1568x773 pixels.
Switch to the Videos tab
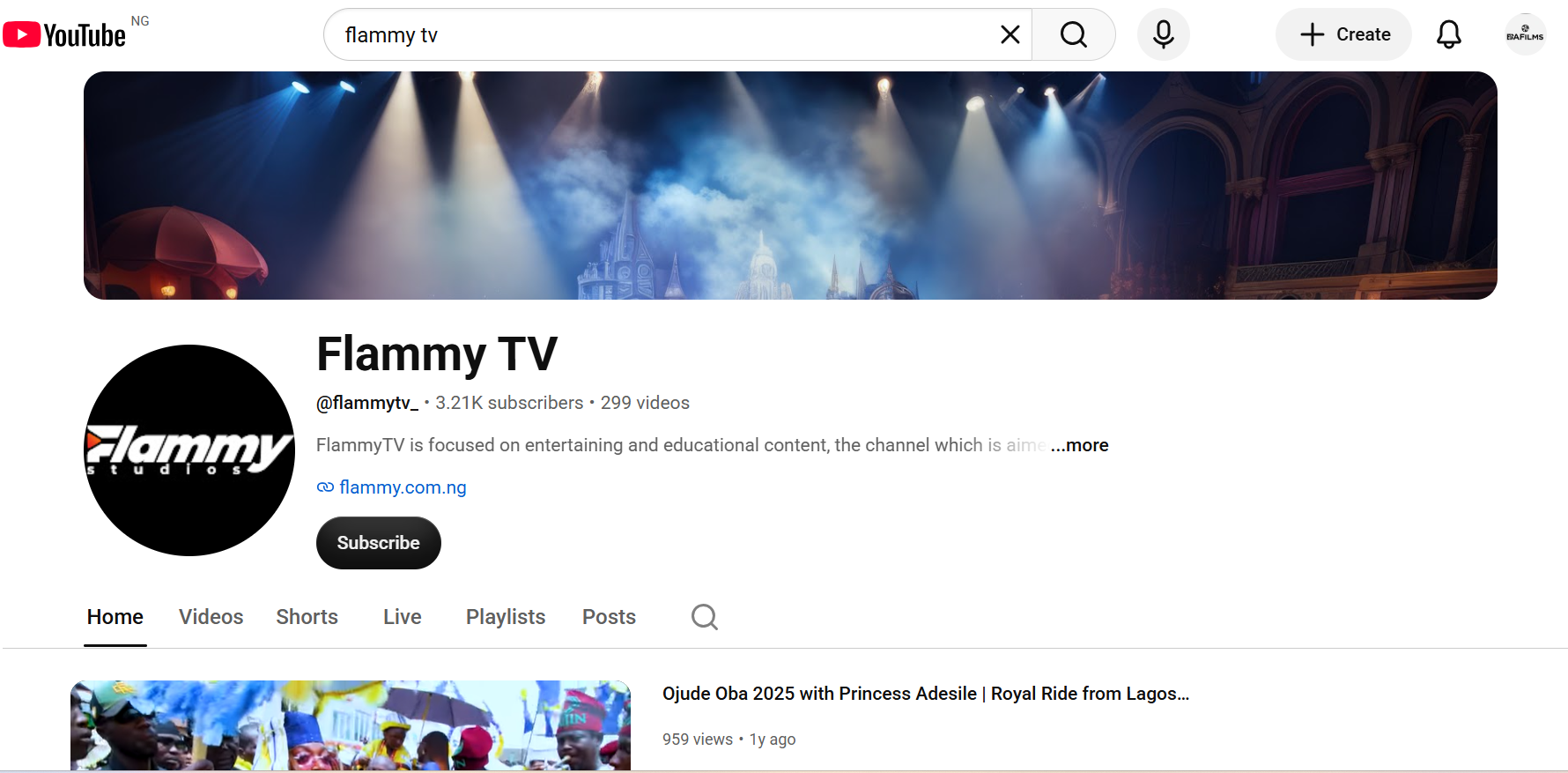point(211,617)
